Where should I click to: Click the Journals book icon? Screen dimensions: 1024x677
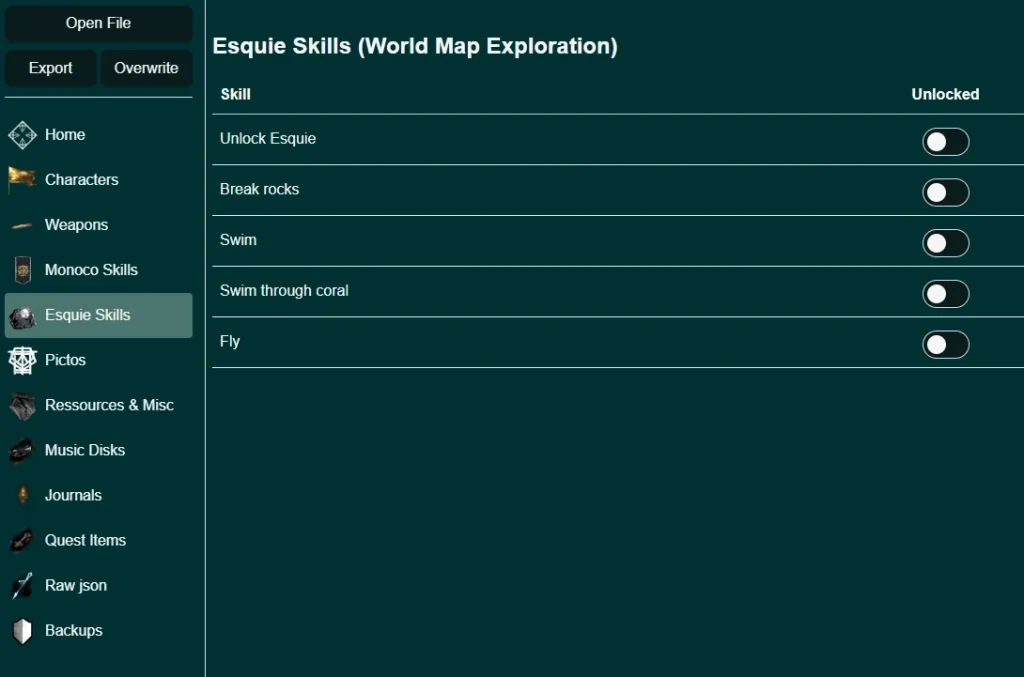[22, 495]
